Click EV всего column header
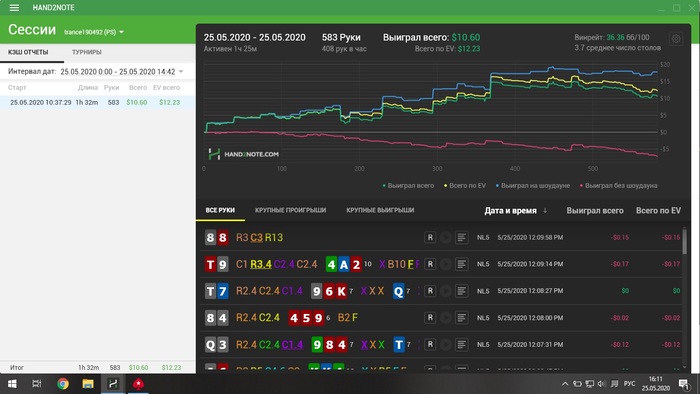The width and height of the screenshot is (700, 394). point(167,87)
